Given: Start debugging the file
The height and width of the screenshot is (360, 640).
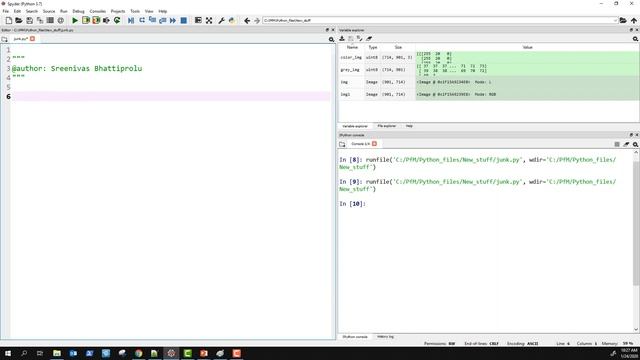Looking at the screenshot, I should [x=131, y=20].
